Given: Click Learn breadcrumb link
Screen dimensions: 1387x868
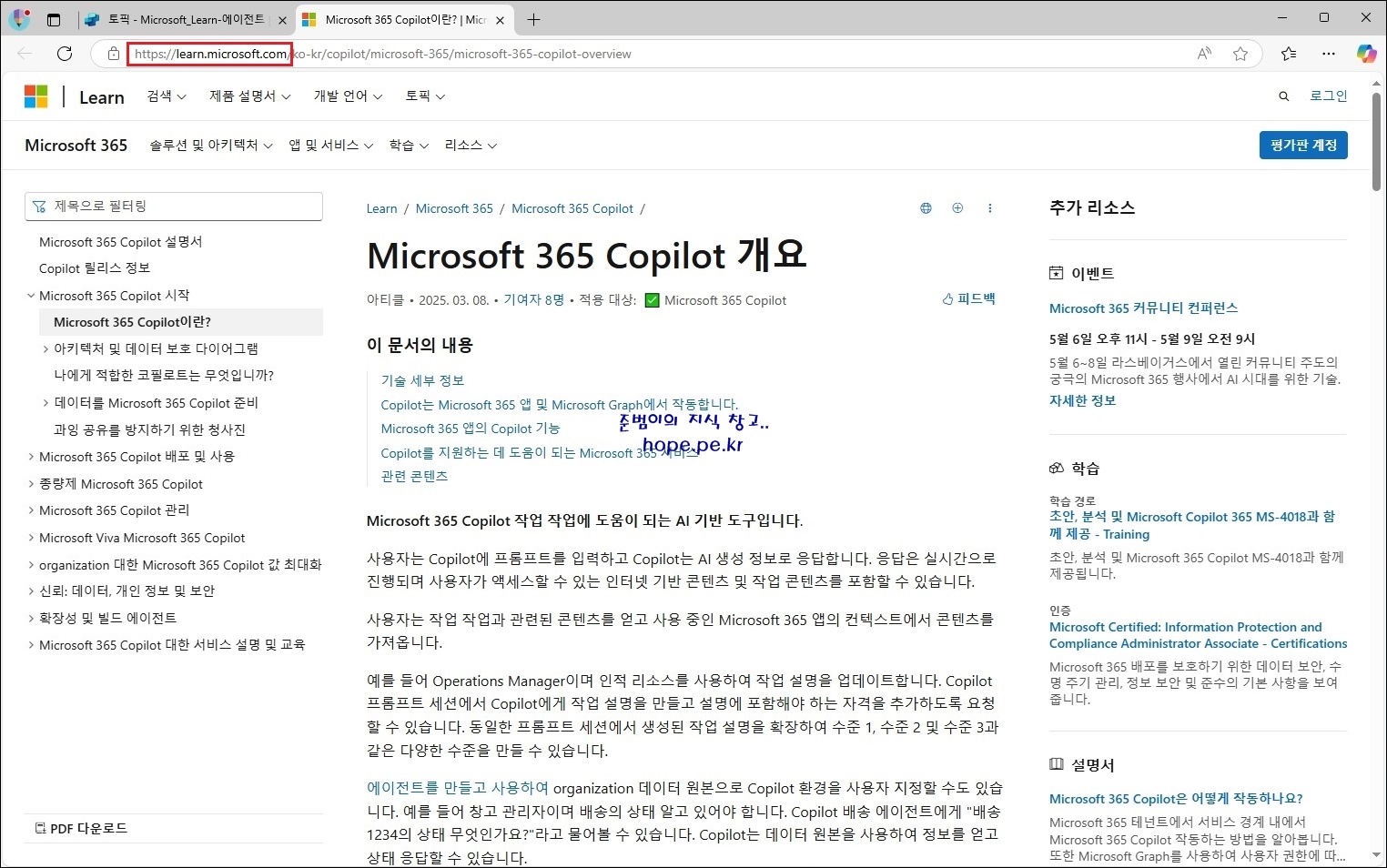Looking at the screenshot, I should [x=381, y=208].
